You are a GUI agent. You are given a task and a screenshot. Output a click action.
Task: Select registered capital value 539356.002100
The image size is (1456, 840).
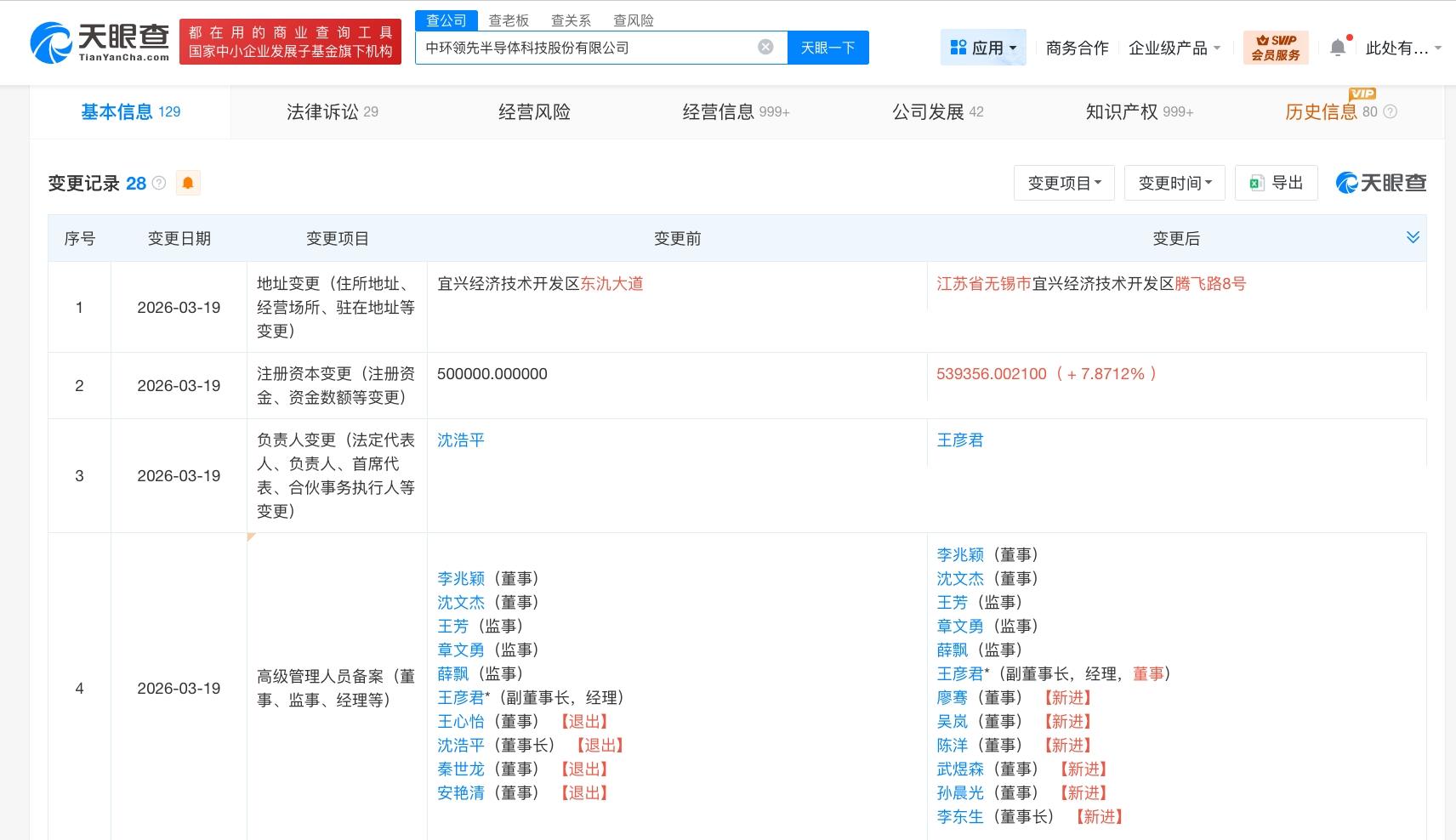[x=992, y=373]
